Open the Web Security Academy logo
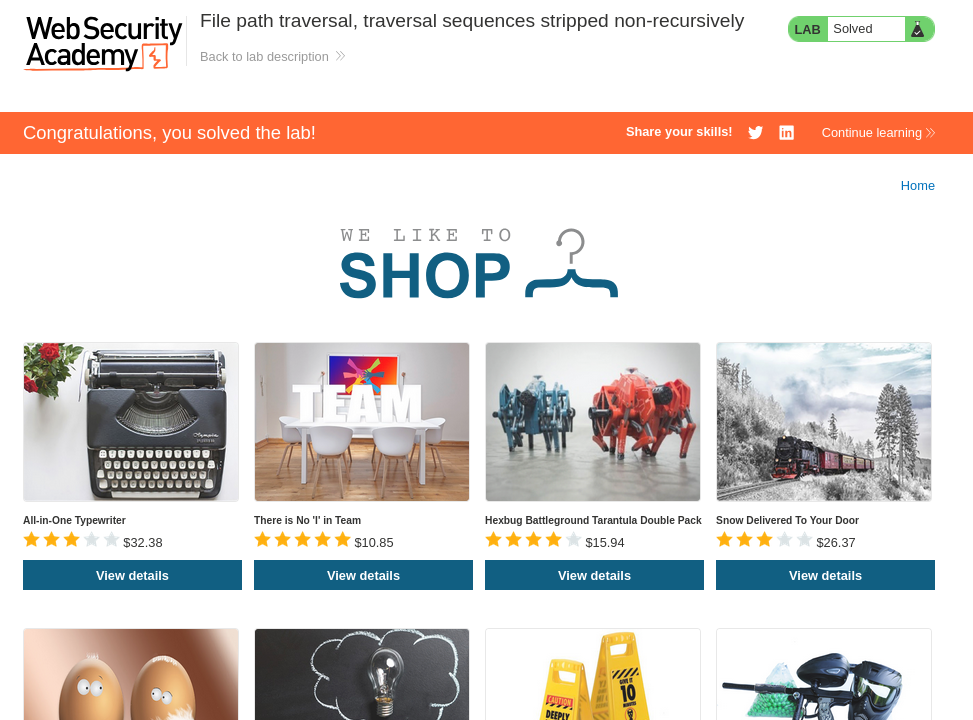973x720 pixels. (104, 42)
